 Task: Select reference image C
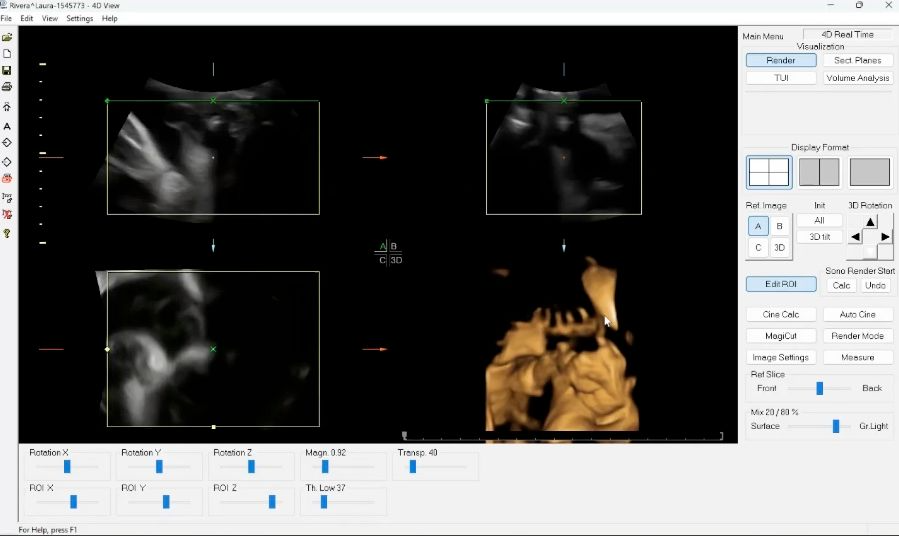tap(758, 248)
